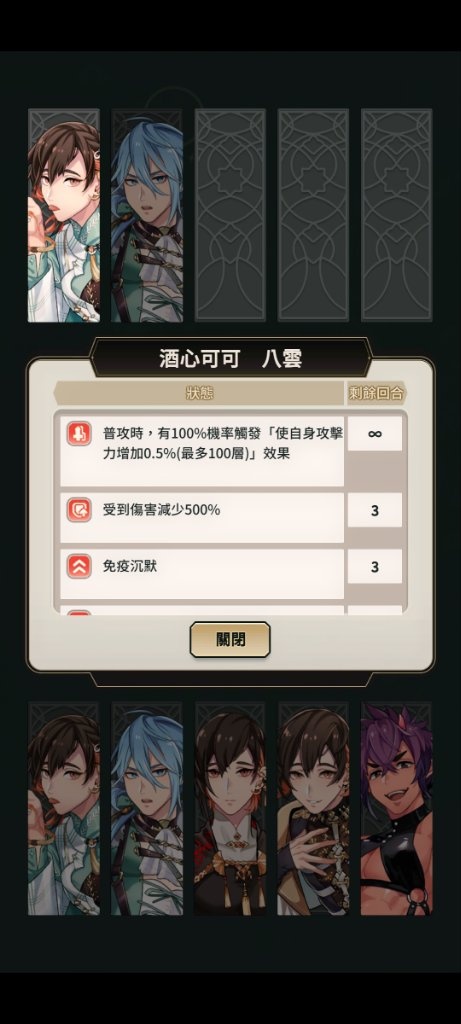
Task: Select brown-haired character in upper team row
Action: point(64,216)
